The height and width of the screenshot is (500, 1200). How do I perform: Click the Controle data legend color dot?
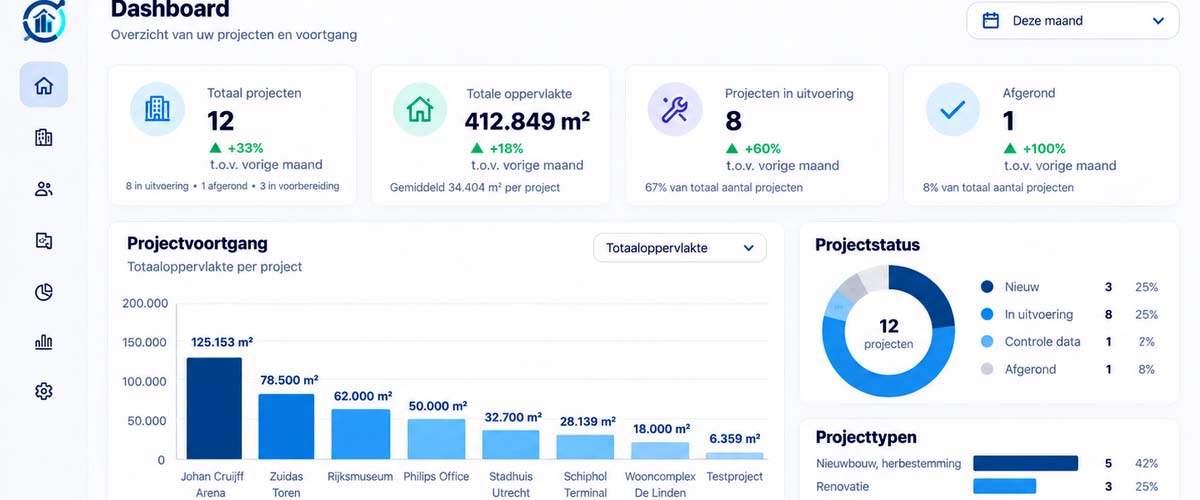point(988,341)
